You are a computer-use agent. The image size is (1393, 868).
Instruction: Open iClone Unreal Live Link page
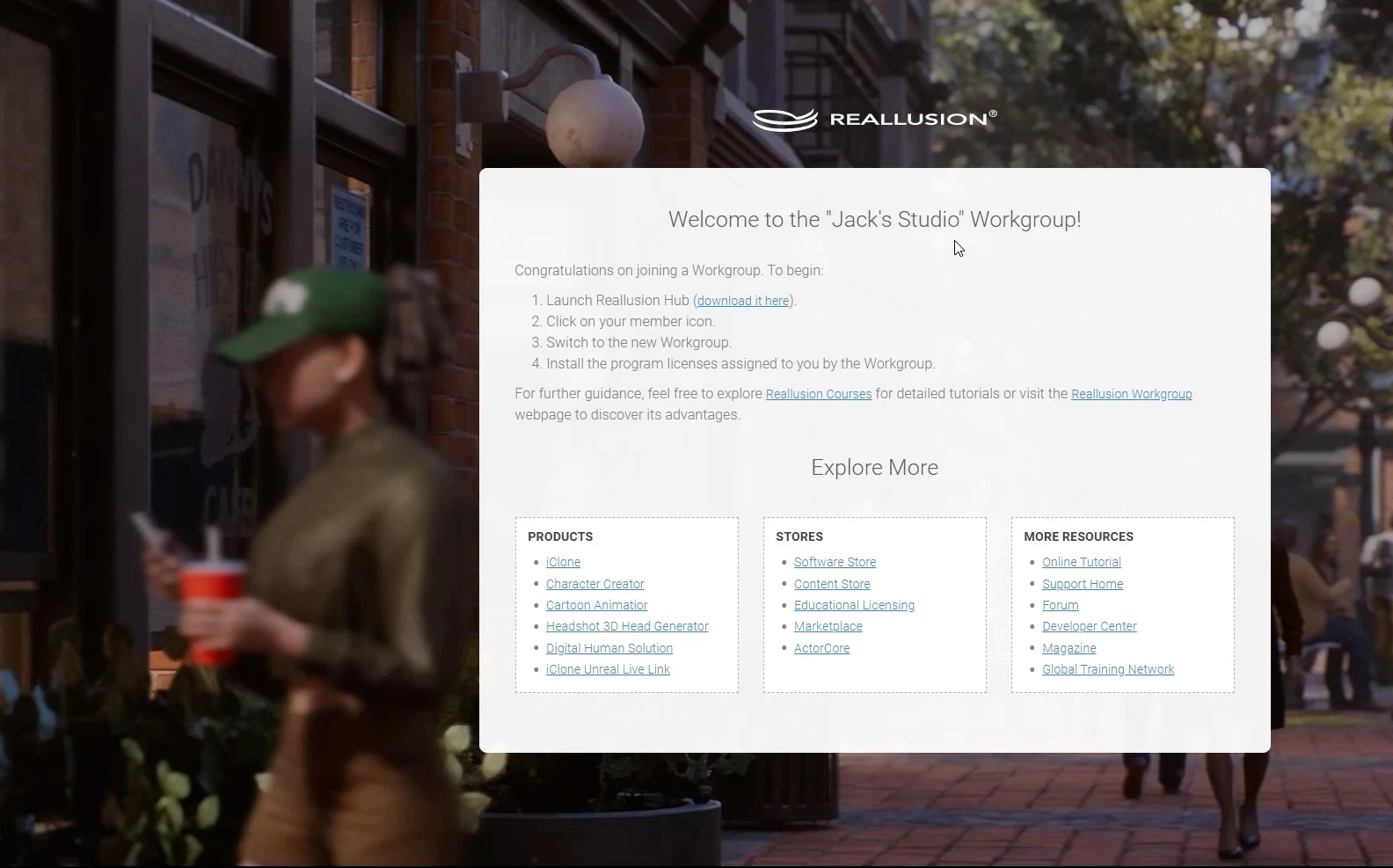(608, 669)
